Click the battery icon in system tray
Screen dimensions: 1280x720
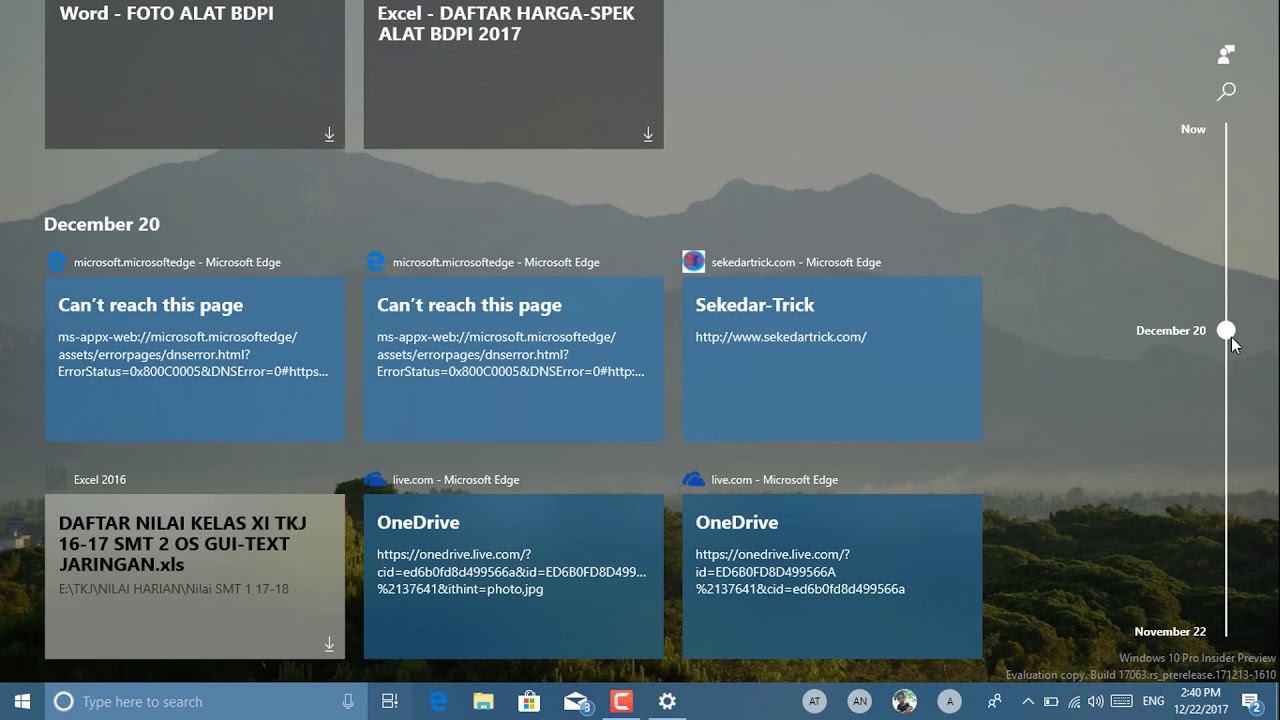(x=1051, y=702)
